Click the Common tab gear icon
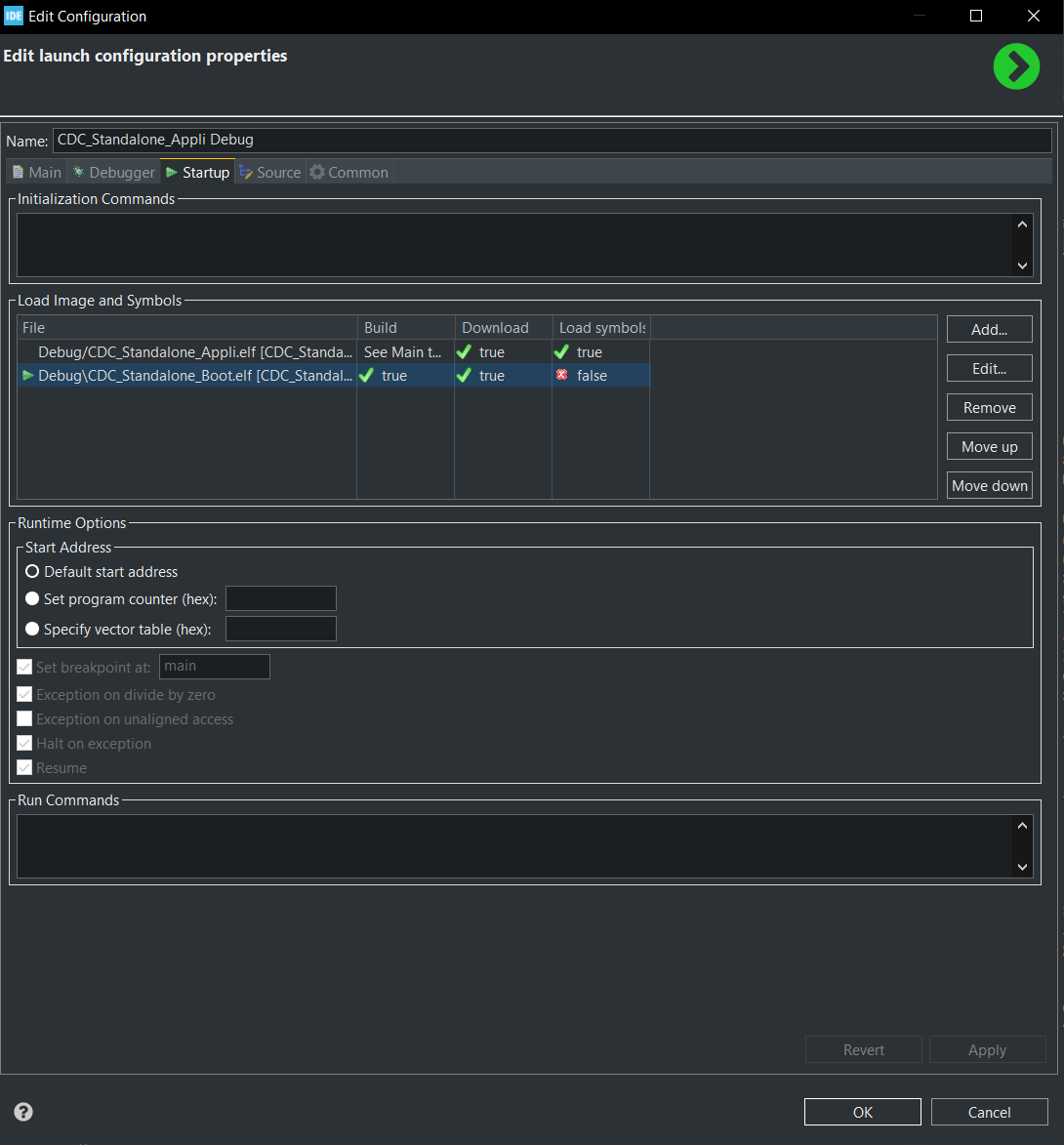This screenshot has height=1145, width=1064. pos(317,172)
